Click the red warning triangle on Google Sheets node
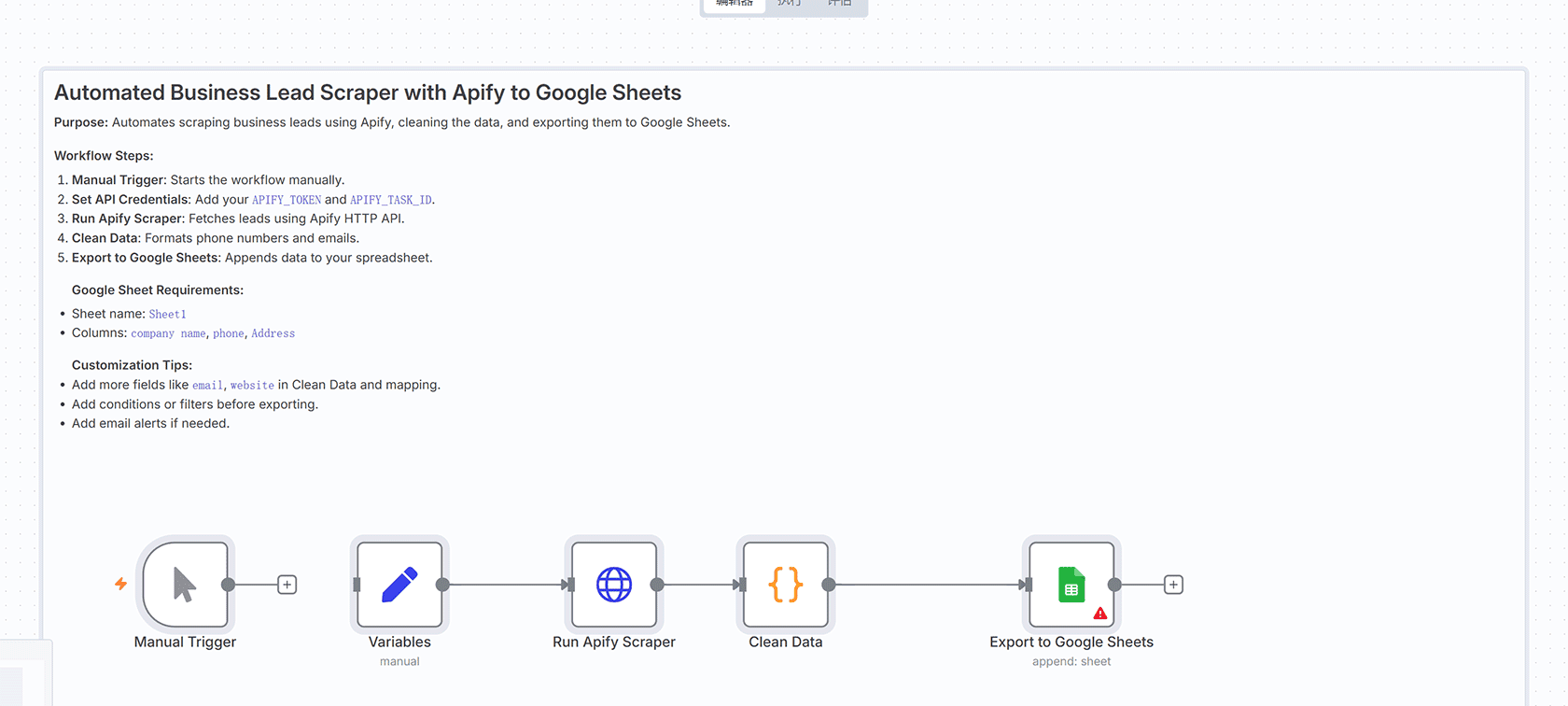 pyautogui.click(x=1100, y=614)
